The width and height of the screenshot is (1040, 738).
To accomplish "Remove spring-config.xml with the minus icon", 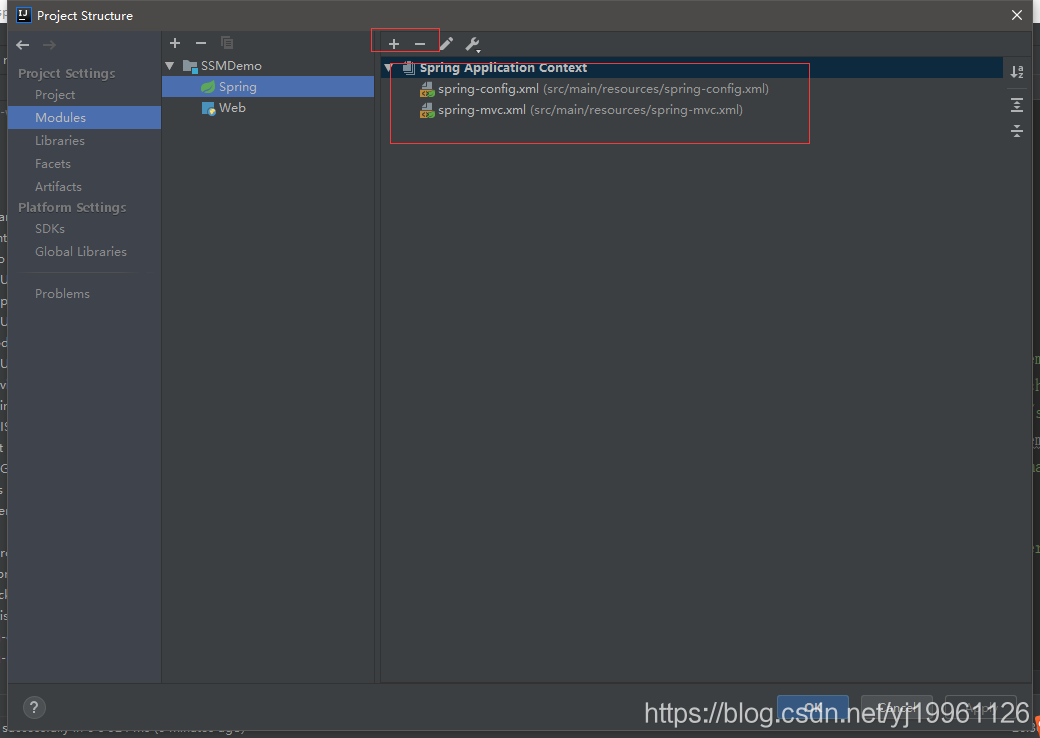I will pos(418,43).
